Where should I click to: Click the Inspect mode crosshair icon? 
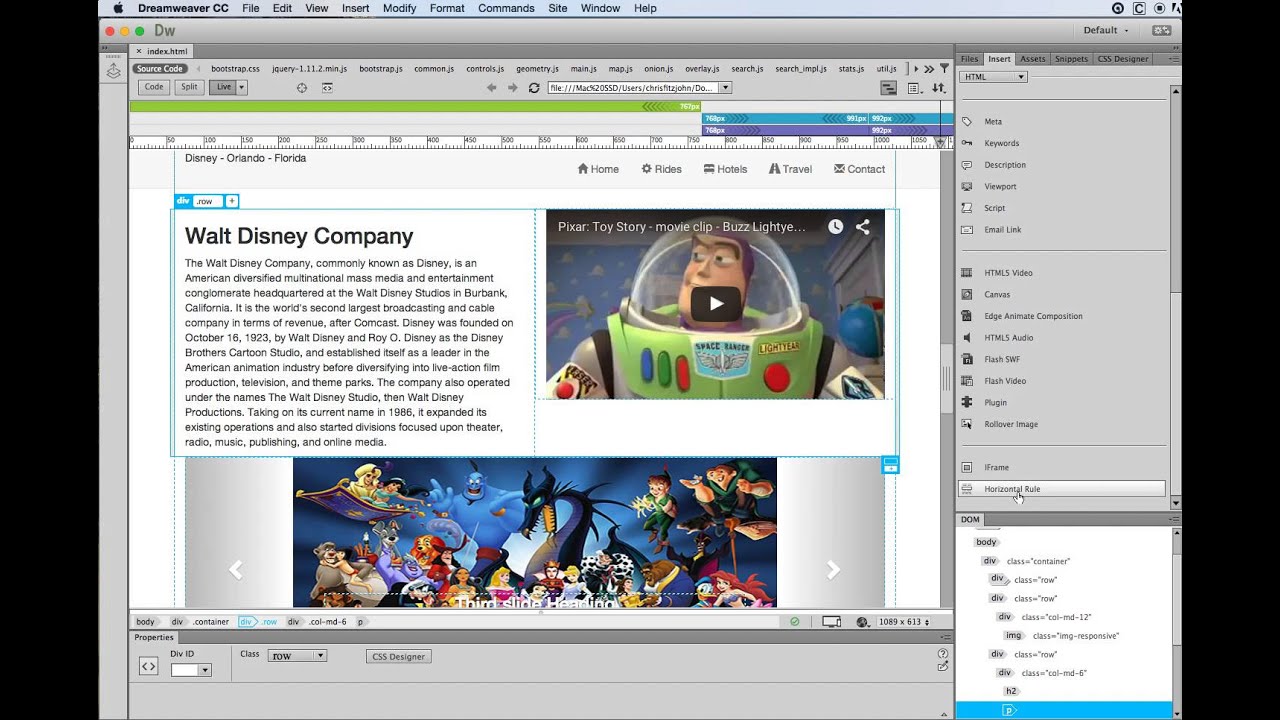click(x=302, y=88)
